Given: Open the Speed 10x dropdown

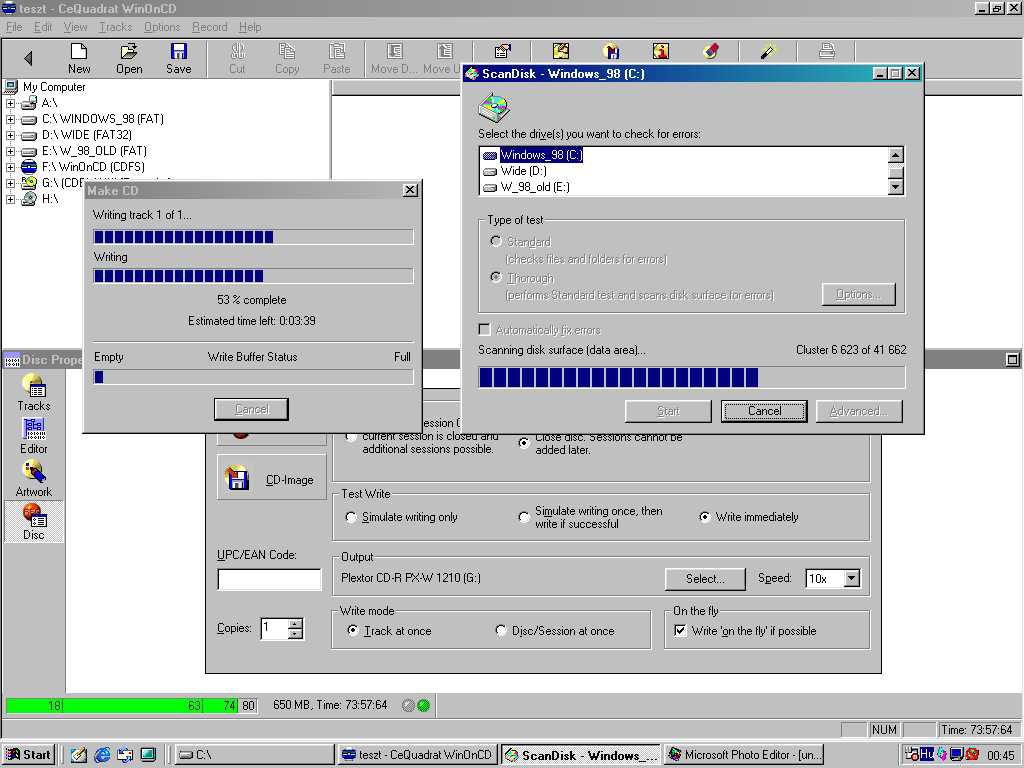Looking at the screenshot, I should pos(852,578).
